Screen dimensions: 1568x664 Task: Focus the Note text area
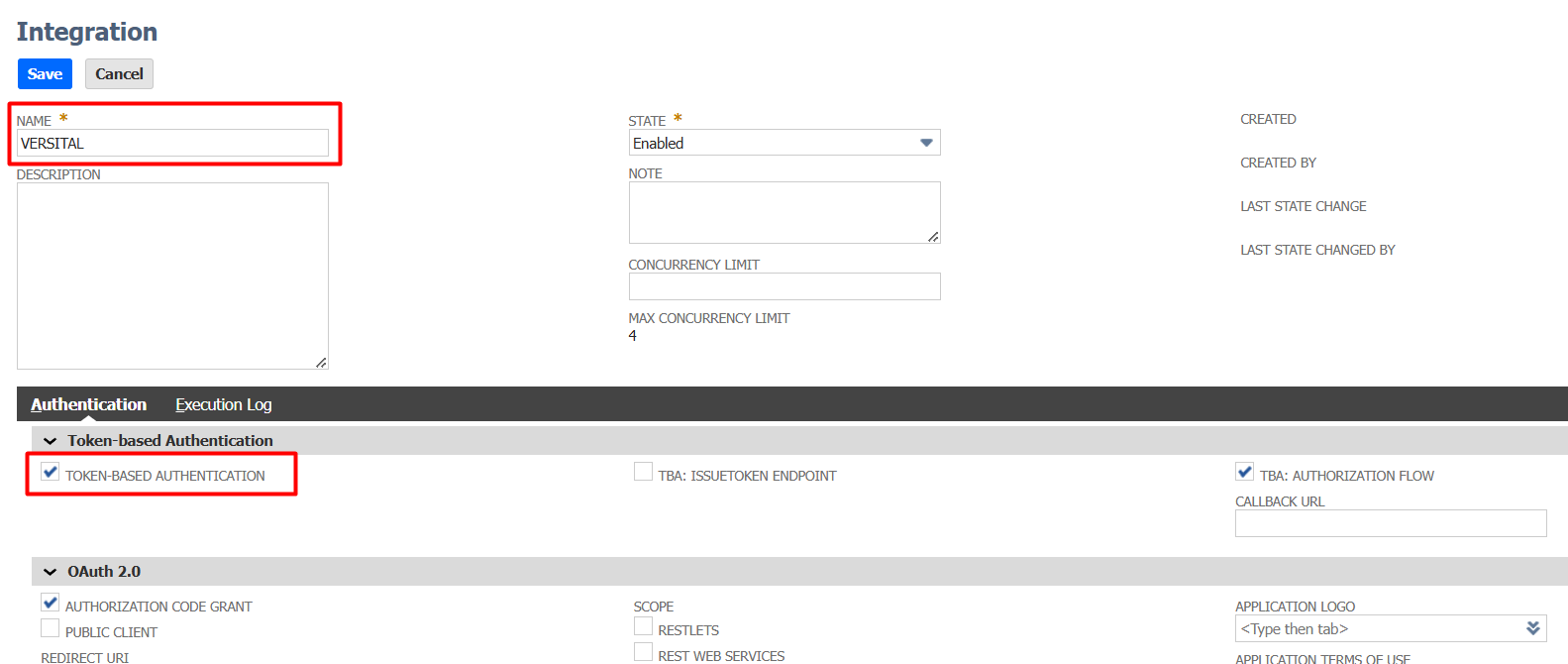point(784,212)
